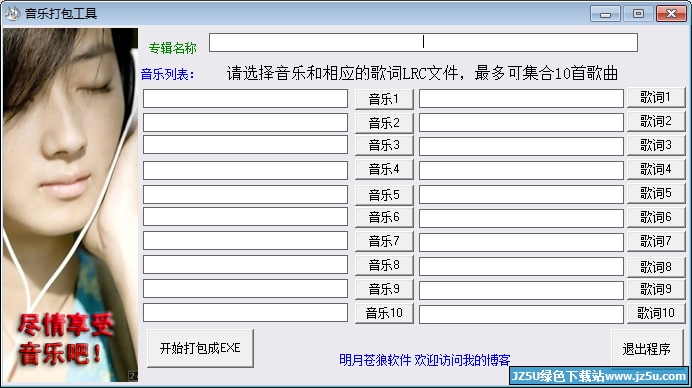This screenshot has height=388, width=692.
Task: Focus the lyrics path field beside 歌词6
Action: click(521, 218)
